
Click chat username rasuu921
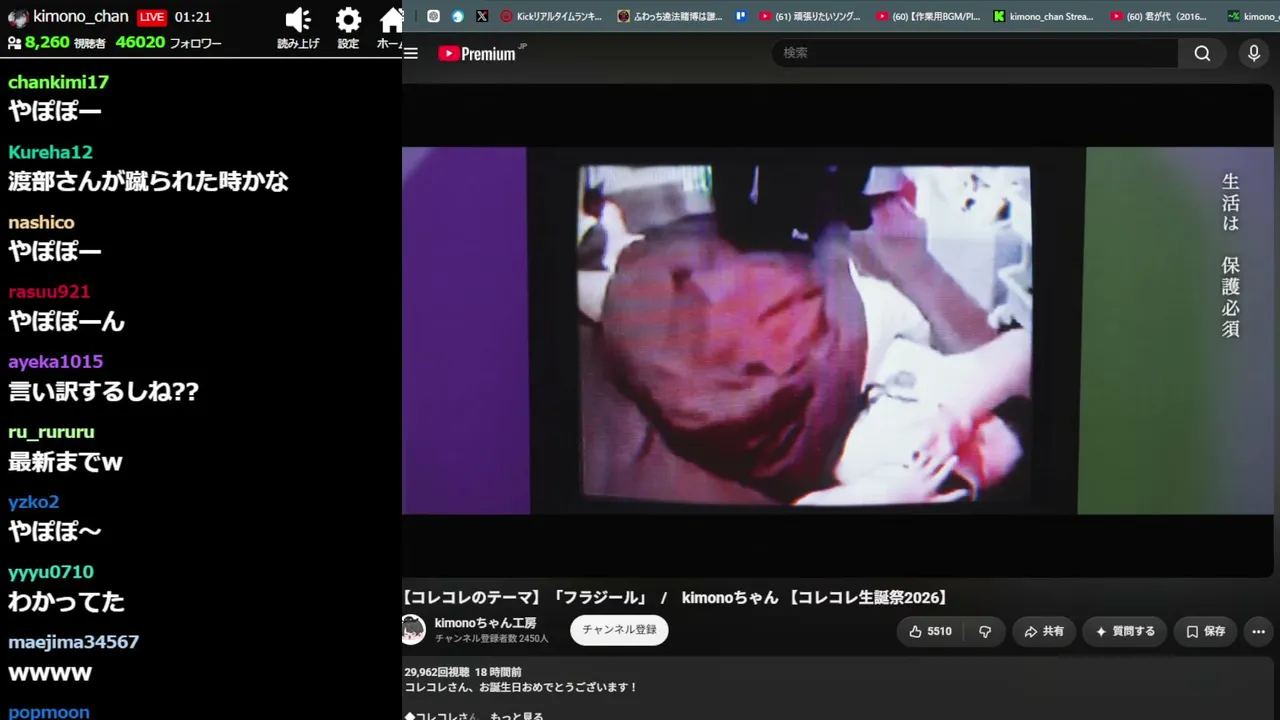pyautogui.click(x=49, y=291)
